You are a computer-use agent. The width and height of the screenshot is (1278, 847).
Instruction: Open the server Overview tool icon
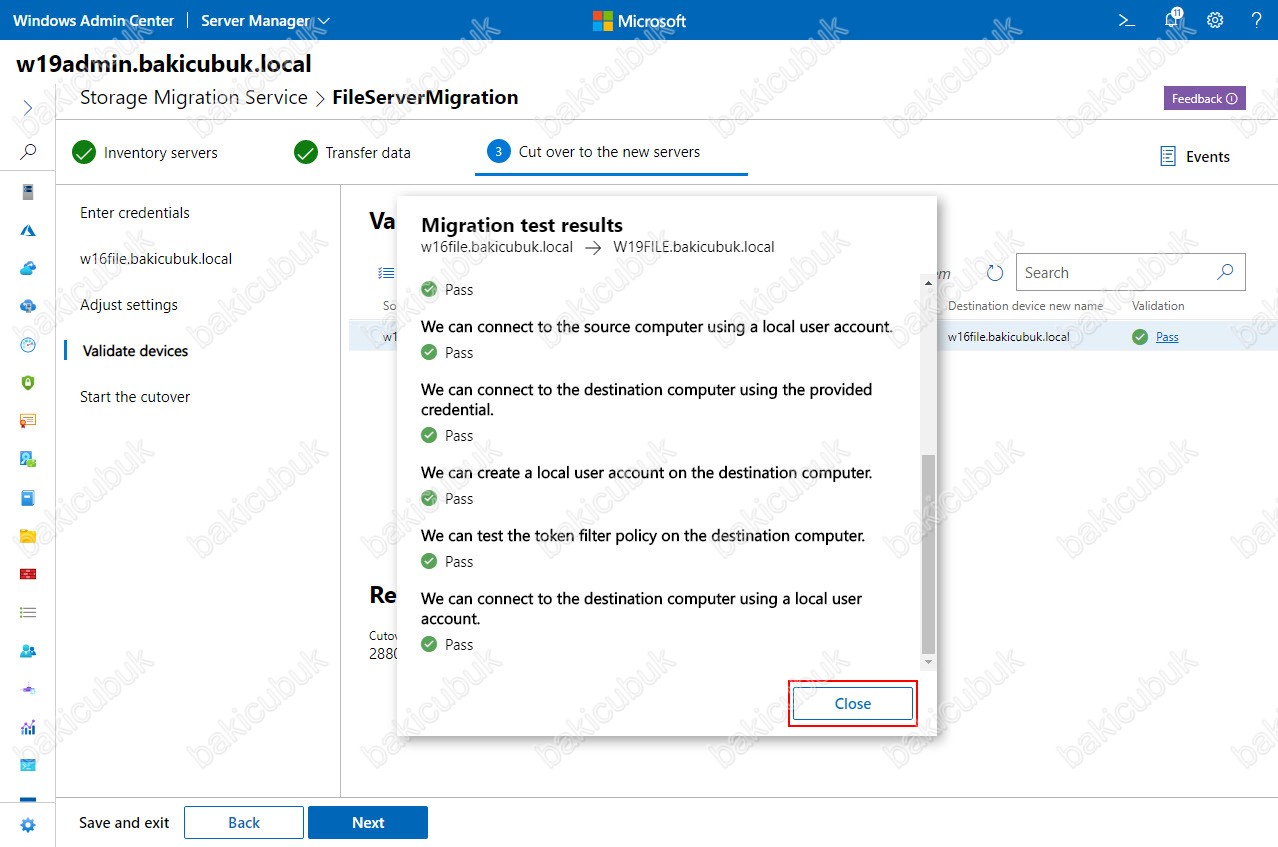click(28, 192)
